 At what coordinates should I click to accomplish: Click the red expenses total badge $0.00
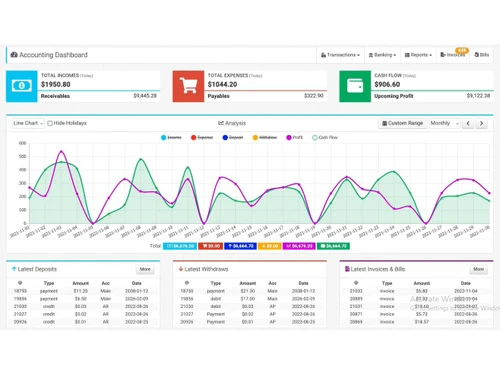tap(211, 246)
